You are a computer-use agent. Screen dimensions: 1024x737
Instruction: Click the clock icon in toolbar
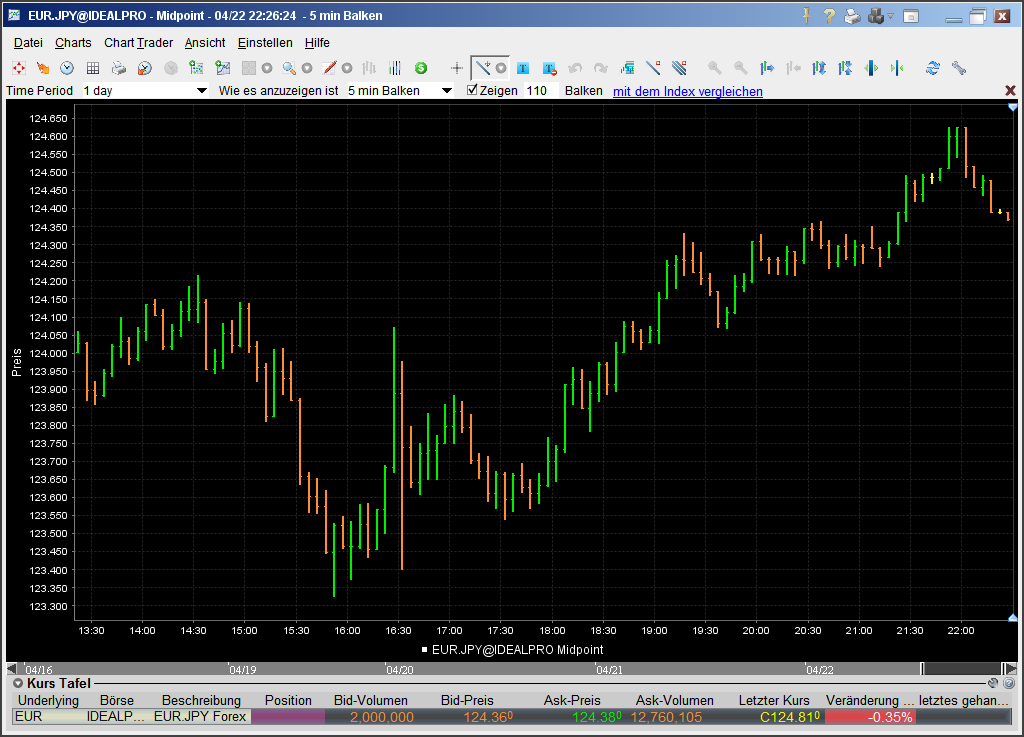tap(67, 68)
